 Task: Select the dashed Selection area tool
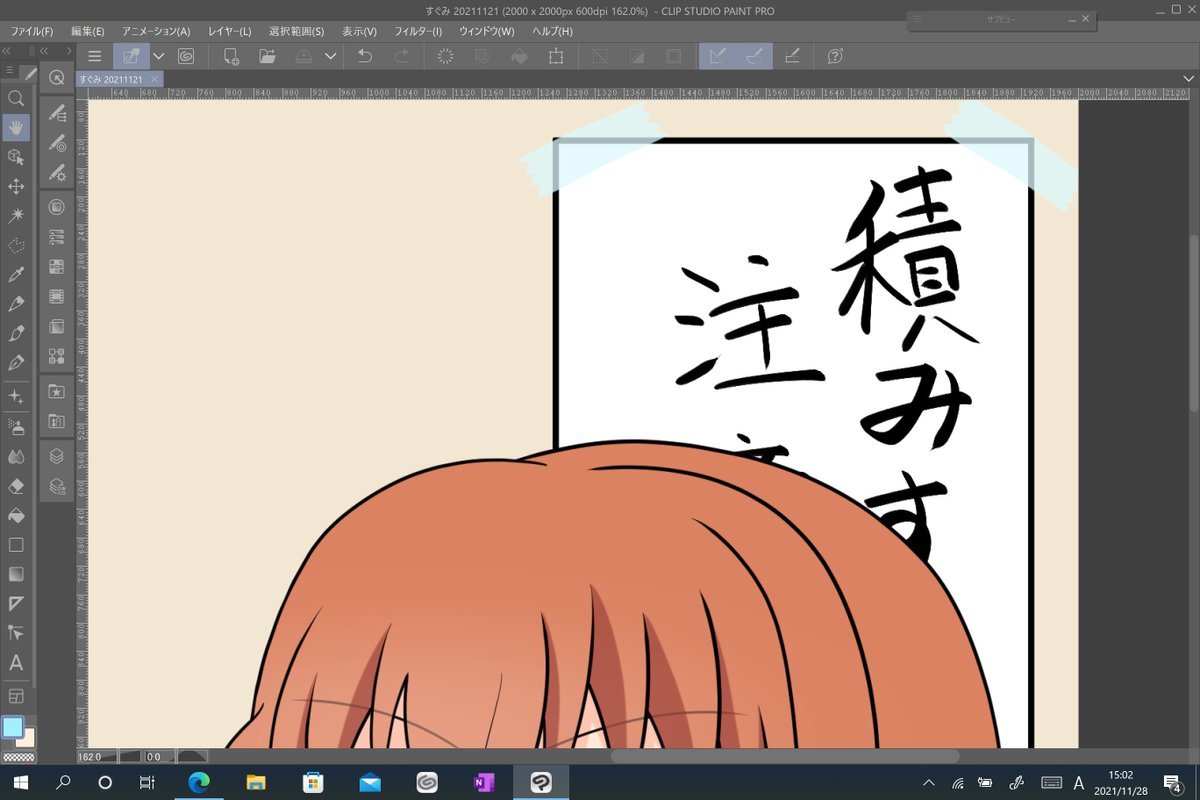pos(16,245)
